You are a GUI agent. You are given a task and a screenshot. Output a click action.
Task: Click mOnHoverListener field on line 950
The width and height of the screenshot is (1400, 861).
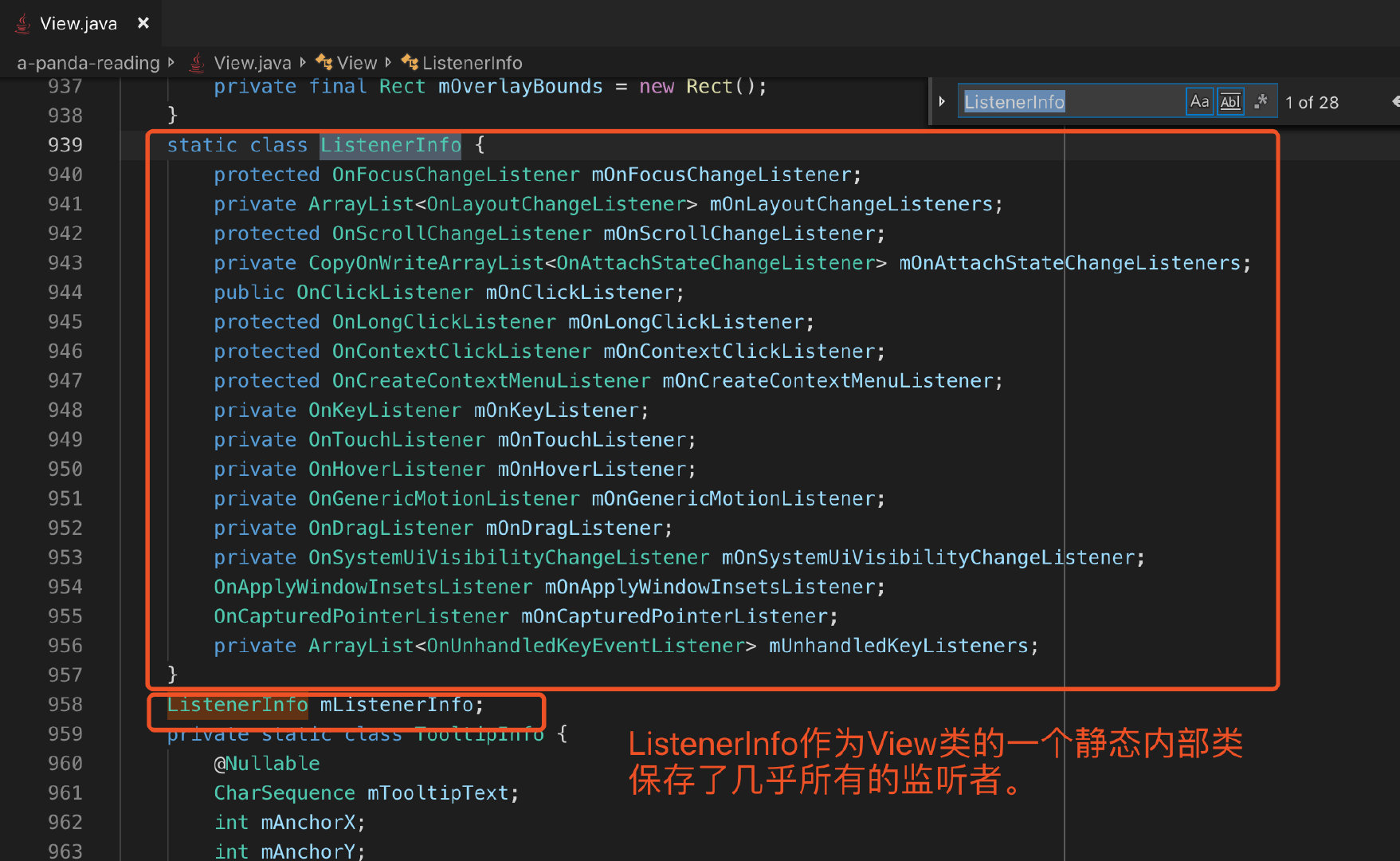592,470
